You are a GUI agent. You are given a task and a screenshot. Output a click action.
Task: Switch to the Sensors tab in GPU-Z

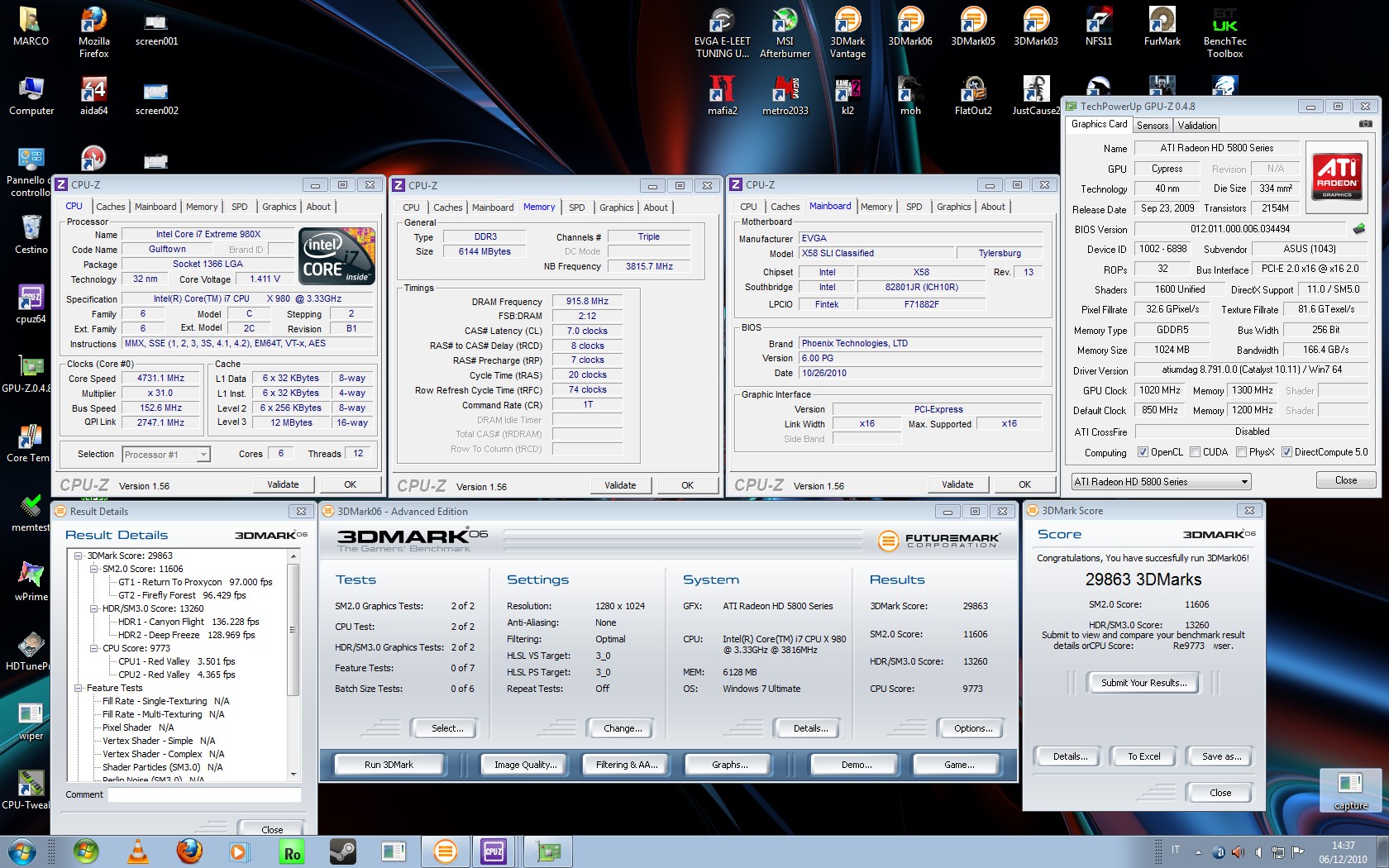click(1153, 126)
